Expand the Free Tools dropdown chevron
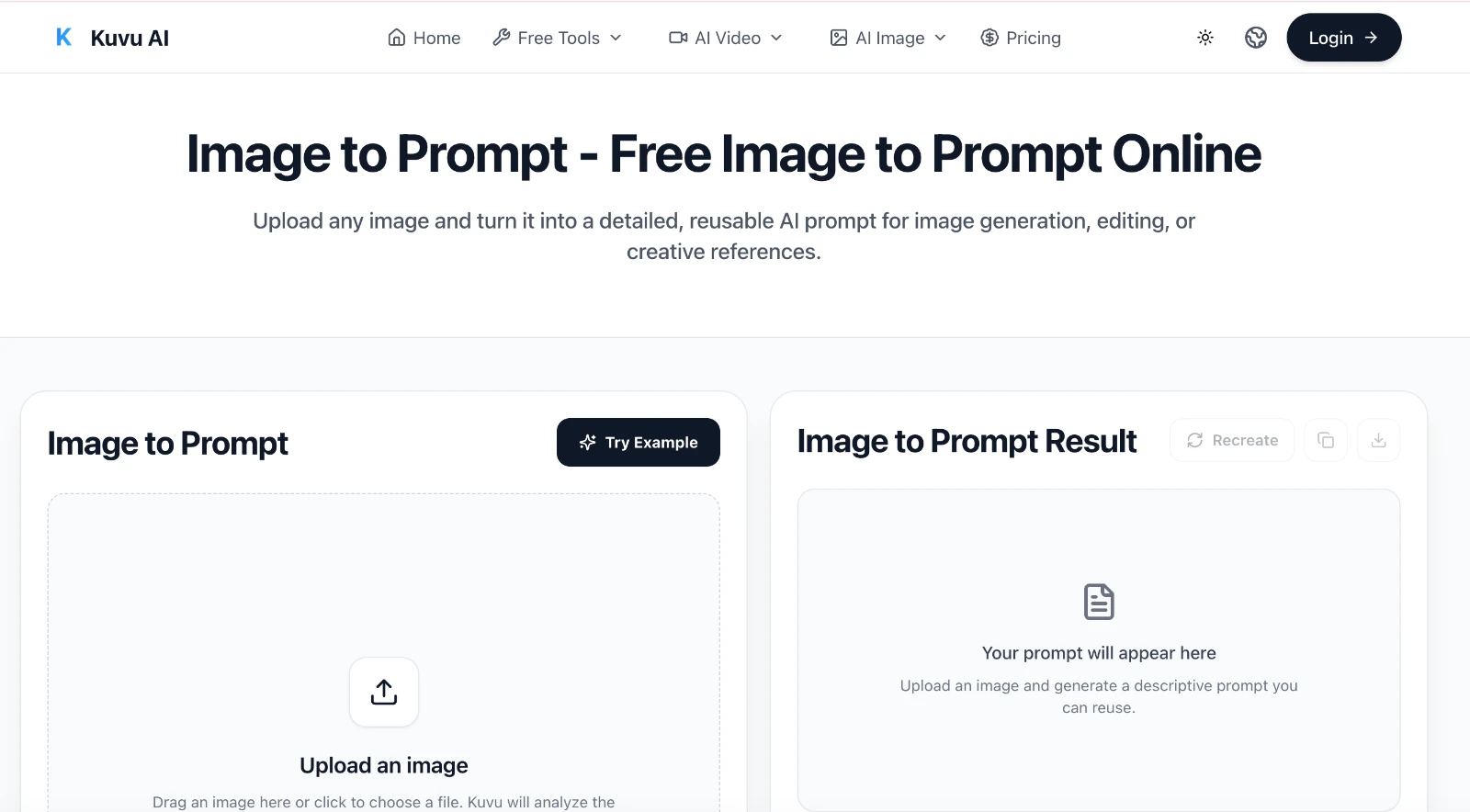Image resolution: width=1470 pixels, height=812 pixels. (616, 38)
